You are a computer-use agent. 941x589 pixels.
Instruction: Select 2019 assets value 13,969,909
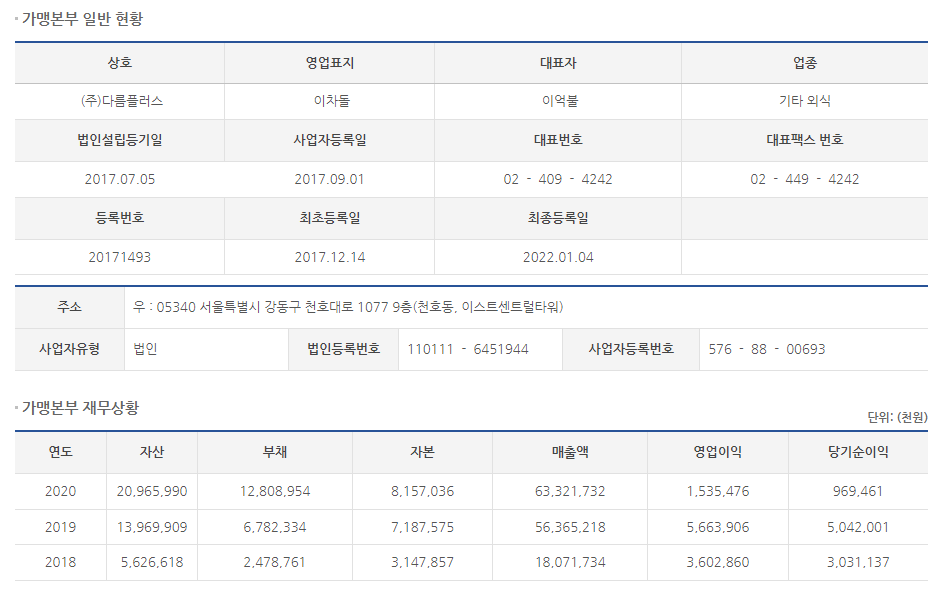point(152,527)
